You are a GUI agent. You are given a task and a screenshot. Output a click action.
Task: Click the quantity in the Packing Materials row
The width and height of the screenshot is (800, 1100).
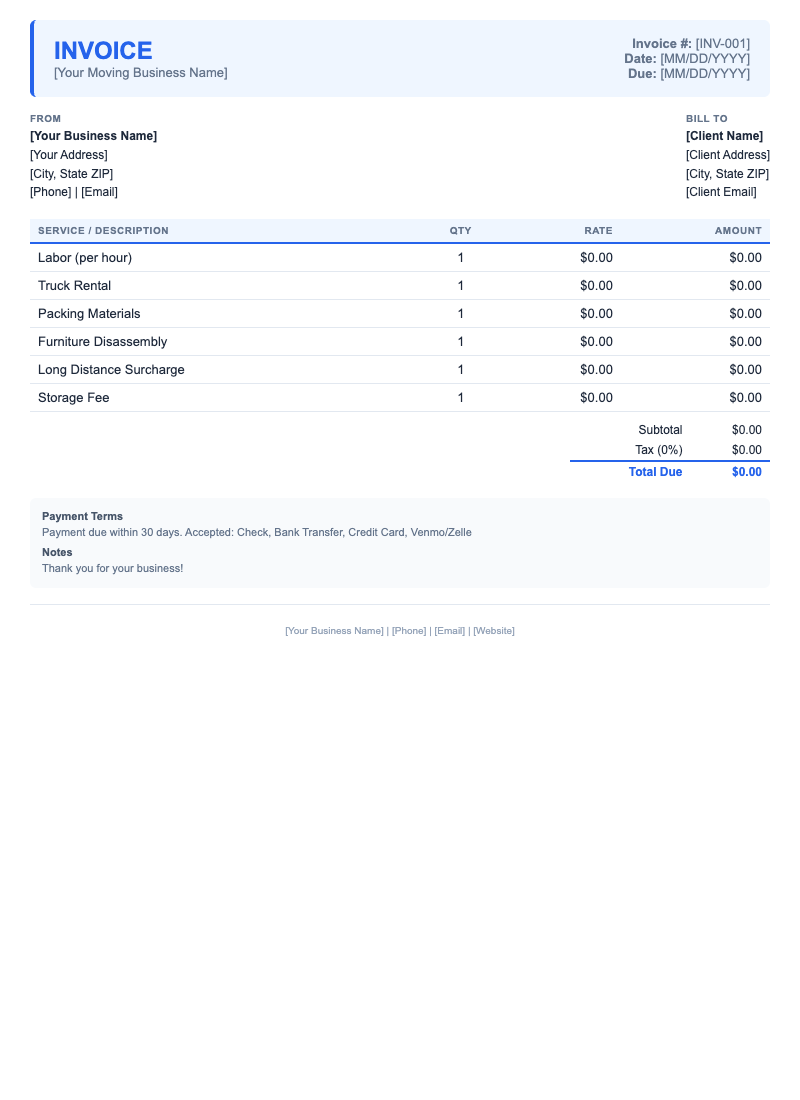460,314
